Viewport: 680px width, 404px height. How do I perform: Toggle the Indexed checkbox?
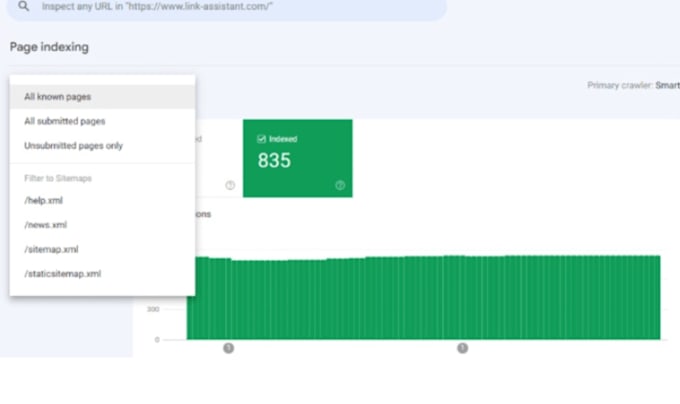pyautogui.click(x=262, y=139)
